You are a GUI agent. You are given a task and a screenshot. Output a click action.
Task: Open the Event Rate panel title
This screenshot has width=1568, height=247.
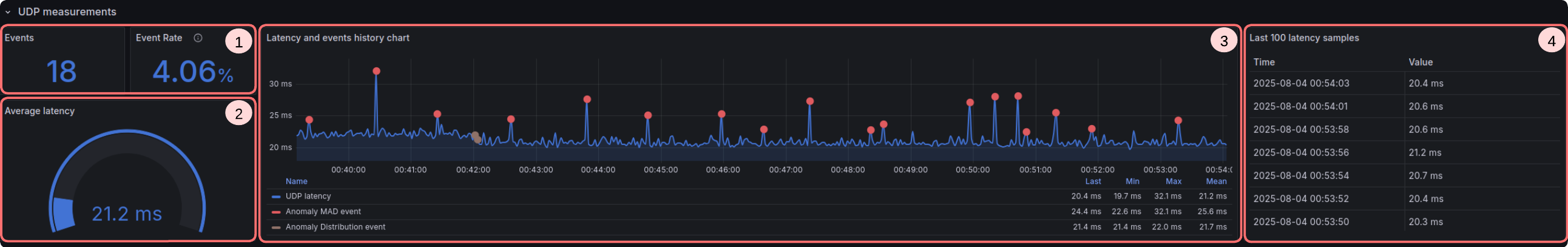point(159,38)
